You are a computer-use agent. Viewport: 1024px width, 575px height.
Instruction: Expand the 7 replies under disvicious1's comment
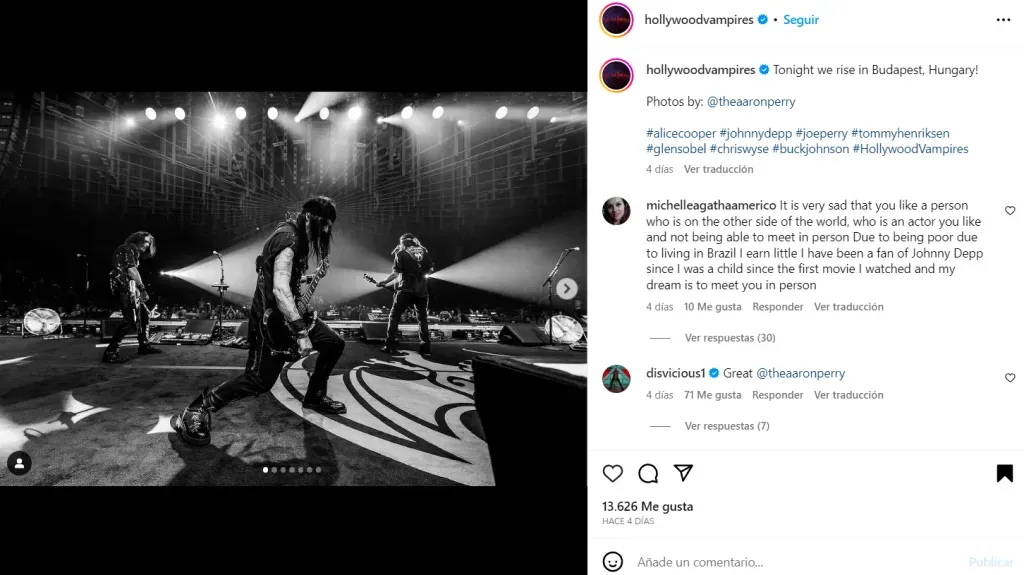coord(726,426)
